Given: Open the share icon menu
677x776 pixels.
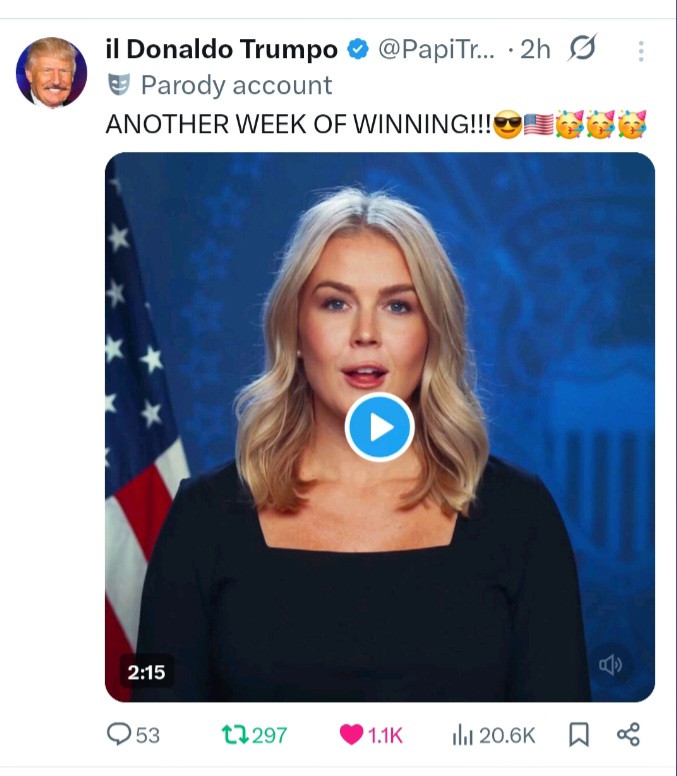Looking at the screenshot, I should (628, 735).
